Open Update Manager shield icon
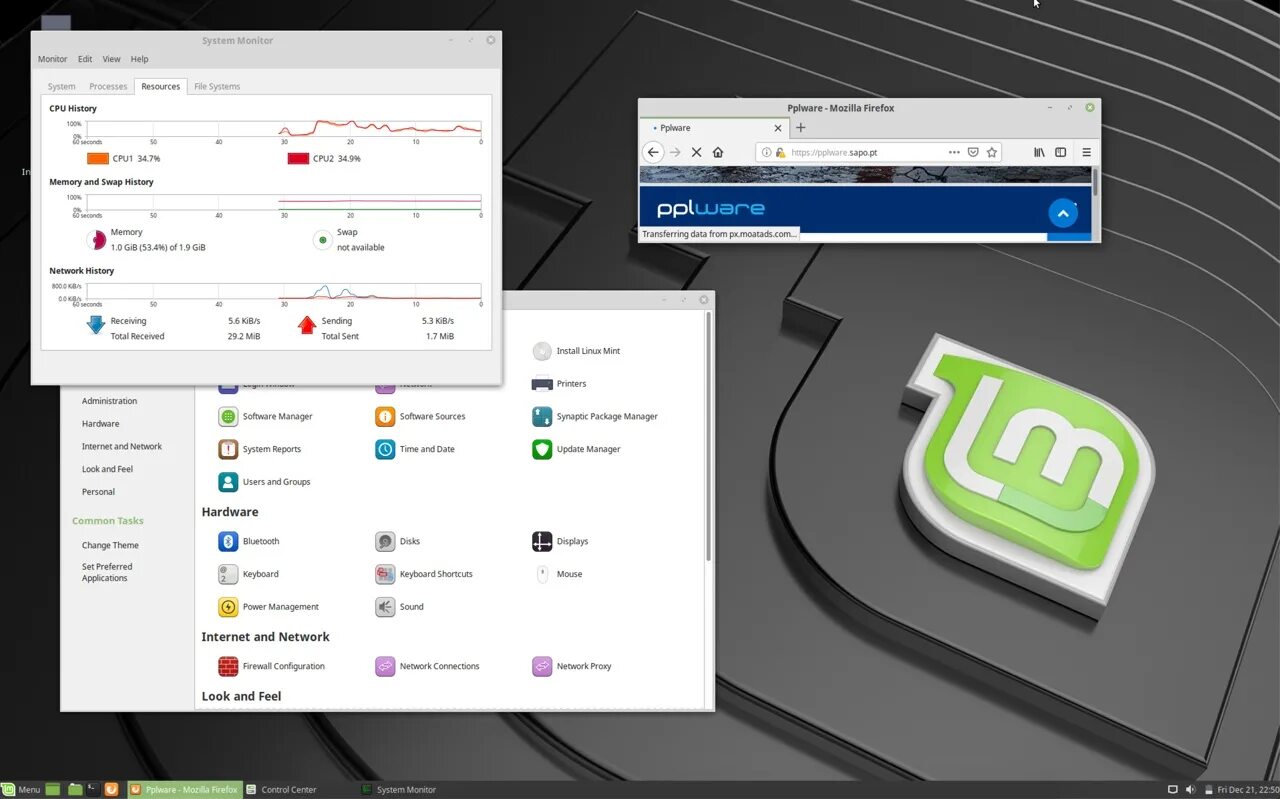 [x=542, y=449]
